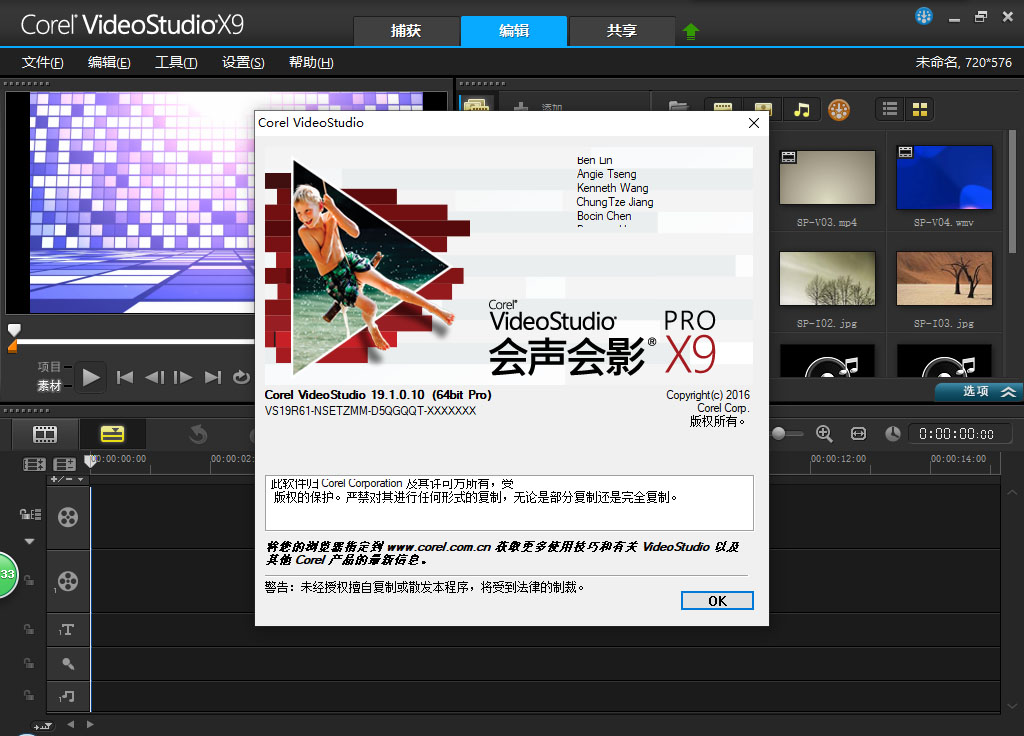
Task: Open the 文件(F) menu
Action: coord(42,63)
